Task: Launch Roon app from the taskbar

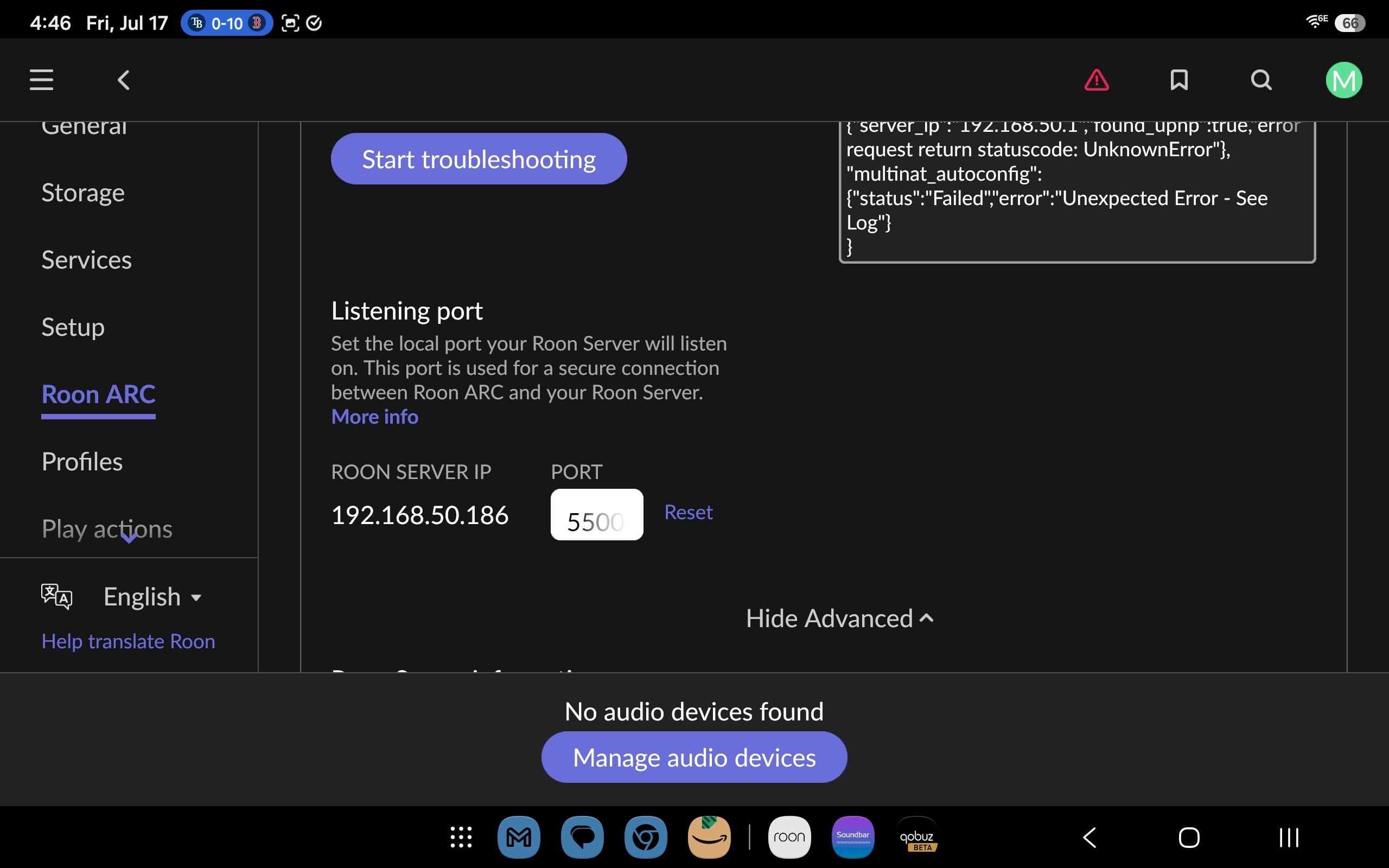Action: (789, 837)
